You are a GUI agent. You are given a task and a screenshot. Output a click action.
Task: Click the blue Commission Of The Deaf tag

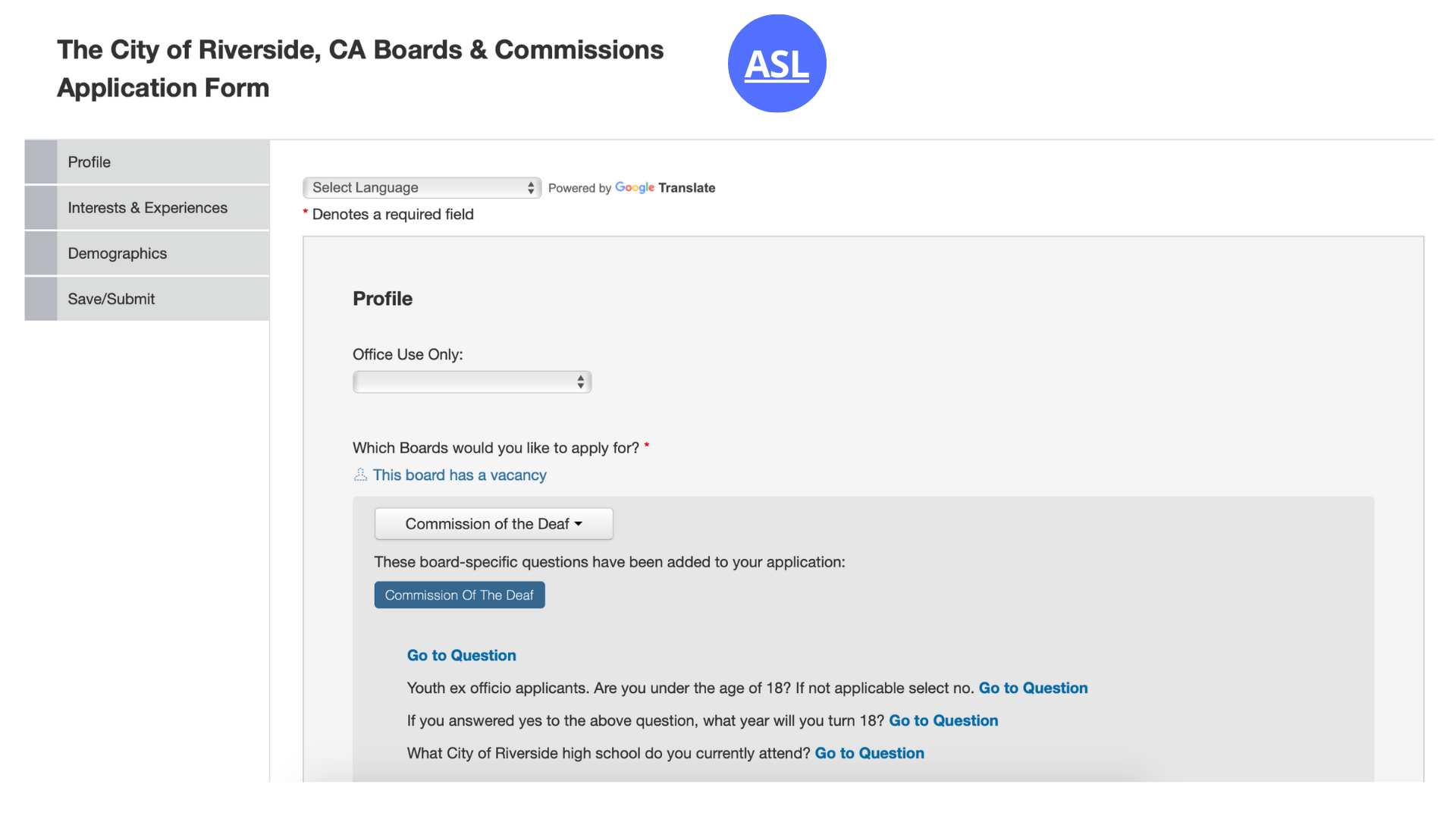point(460,595)
